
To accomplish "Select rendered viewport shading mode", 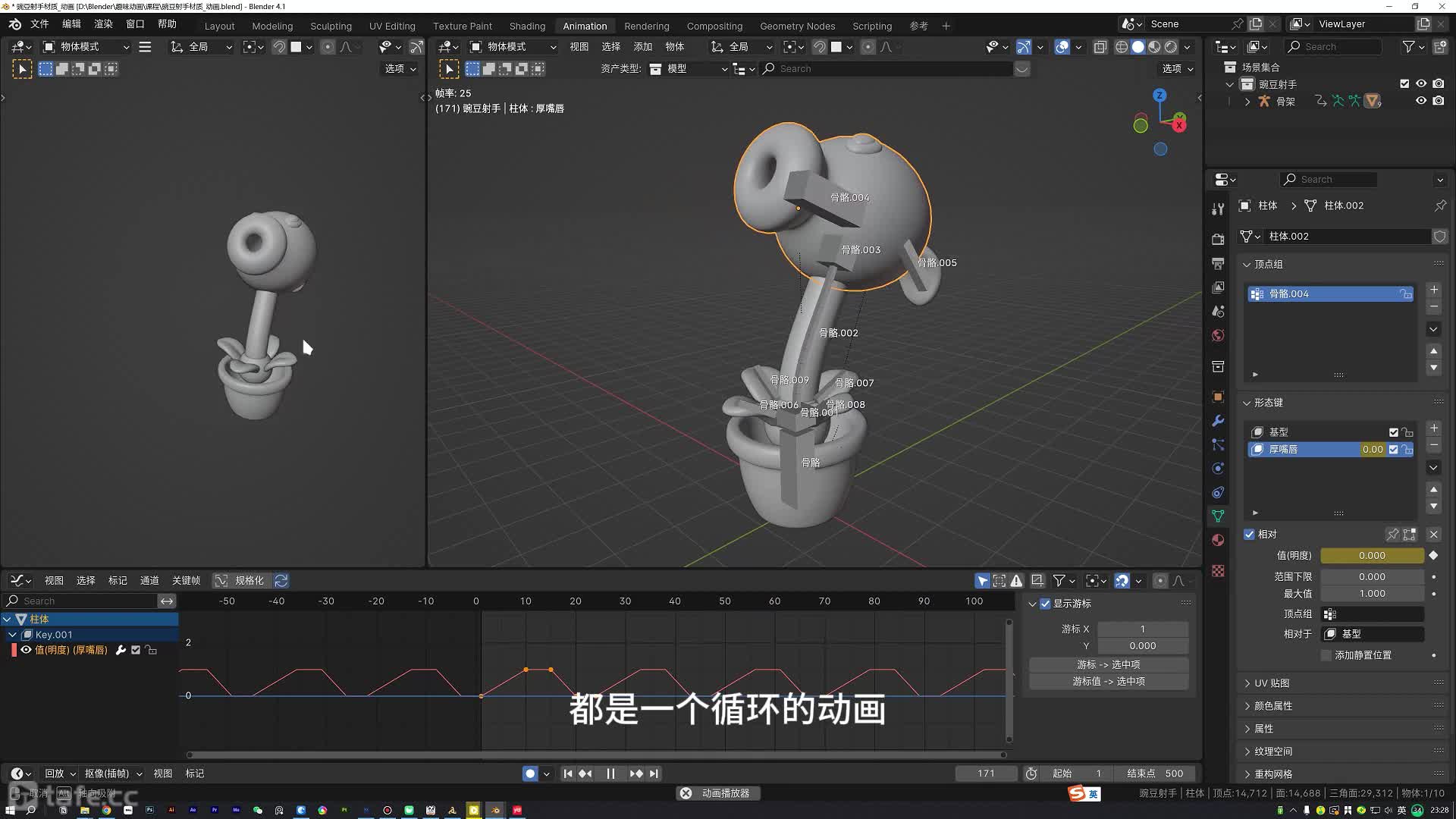I will click(x=1172, y=47).
